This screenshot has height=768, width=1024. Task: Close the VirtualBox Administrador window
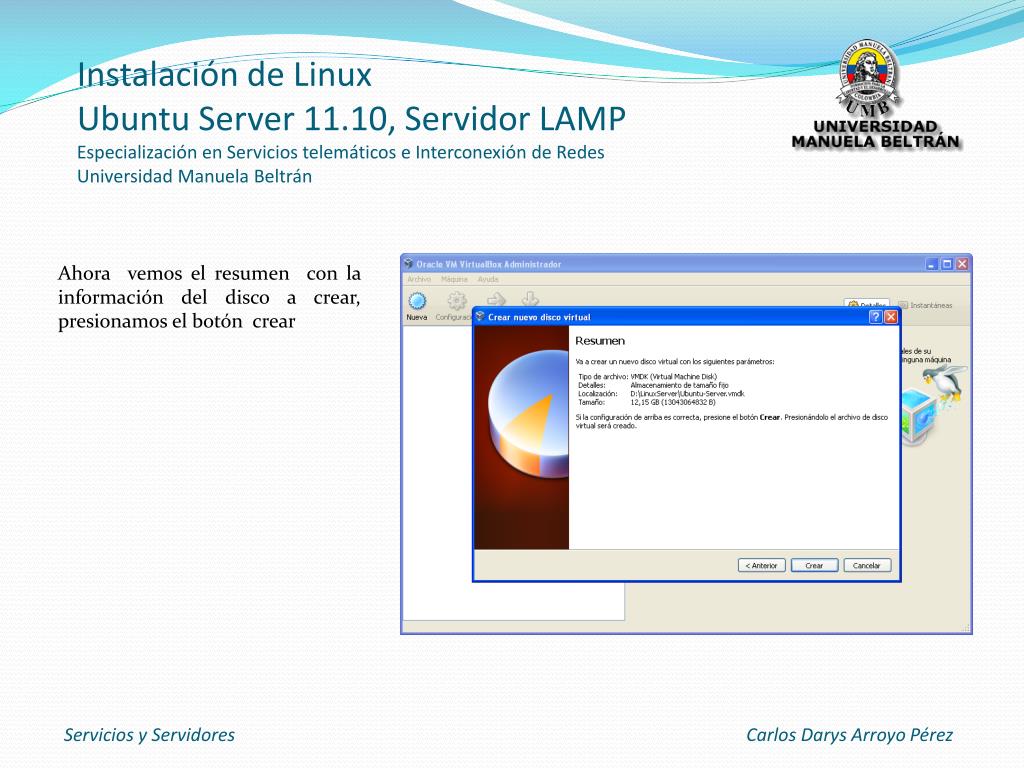[x=962, y=264]
